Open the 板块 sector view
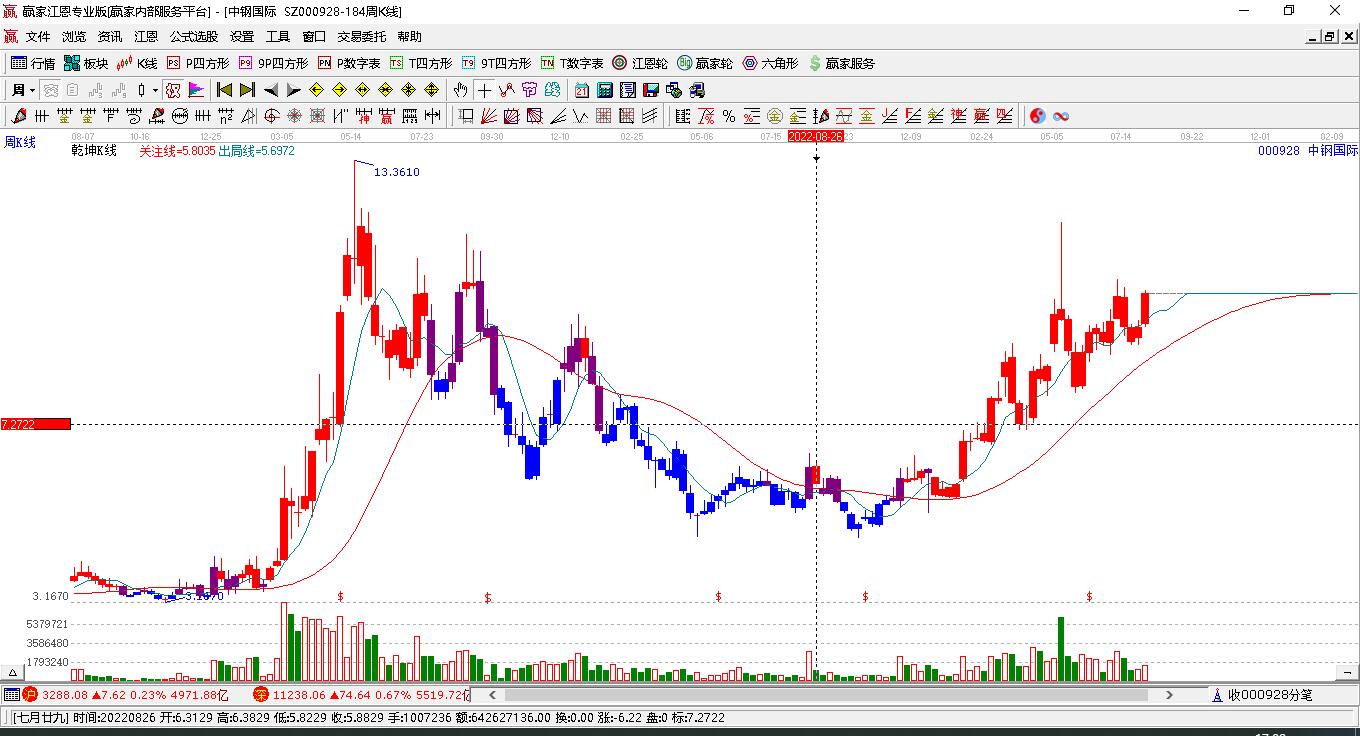The image size is (1360, 736). click(x=86, y=63)
